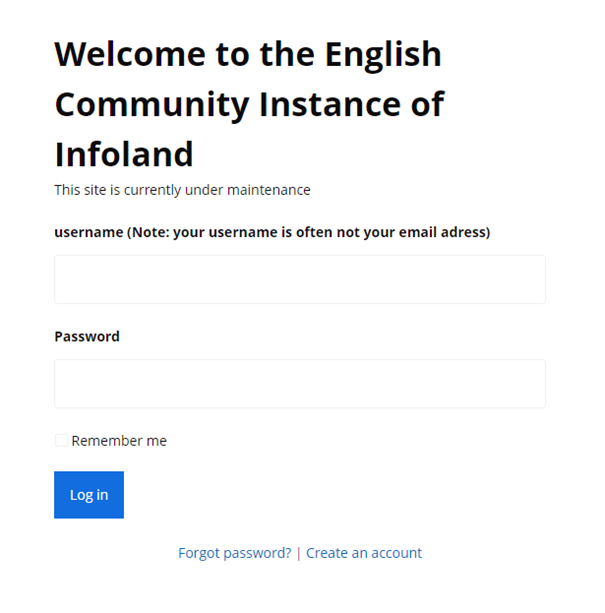The image size is (605, 613).
Task: Open the 'Forgot password?' link
Action: tap(234, 553)
